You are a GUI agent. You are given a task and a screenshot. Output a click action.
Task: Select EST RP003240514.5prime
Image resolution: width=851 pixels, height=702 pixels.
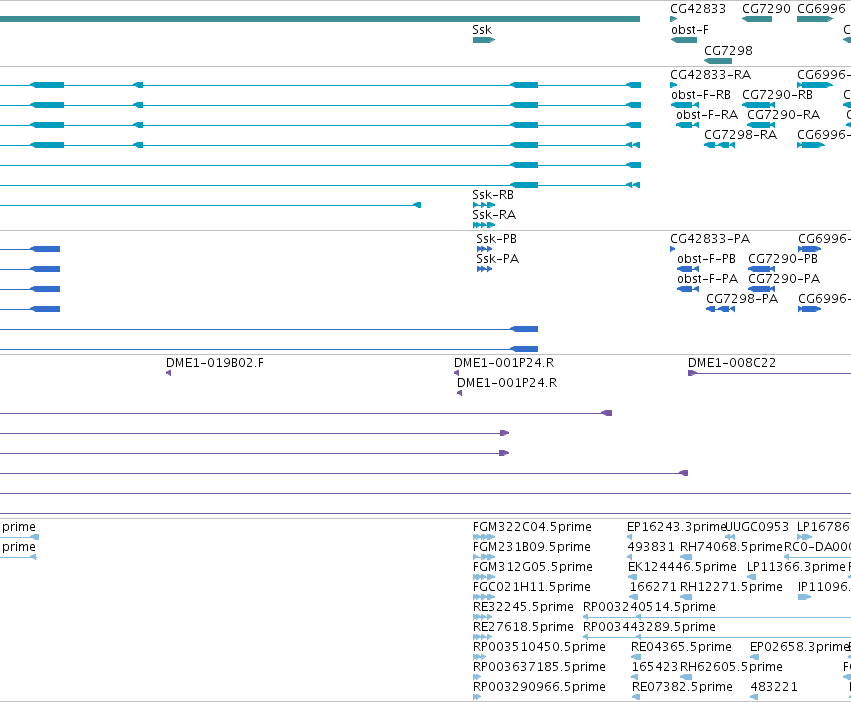[649, 607]
